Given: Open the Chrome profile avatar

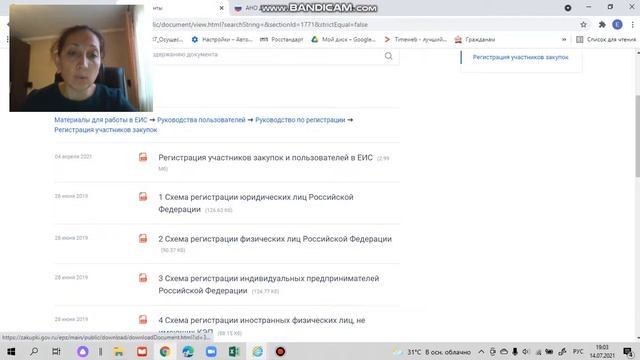Looking at the screenshot, I should (x=617, y=25).
